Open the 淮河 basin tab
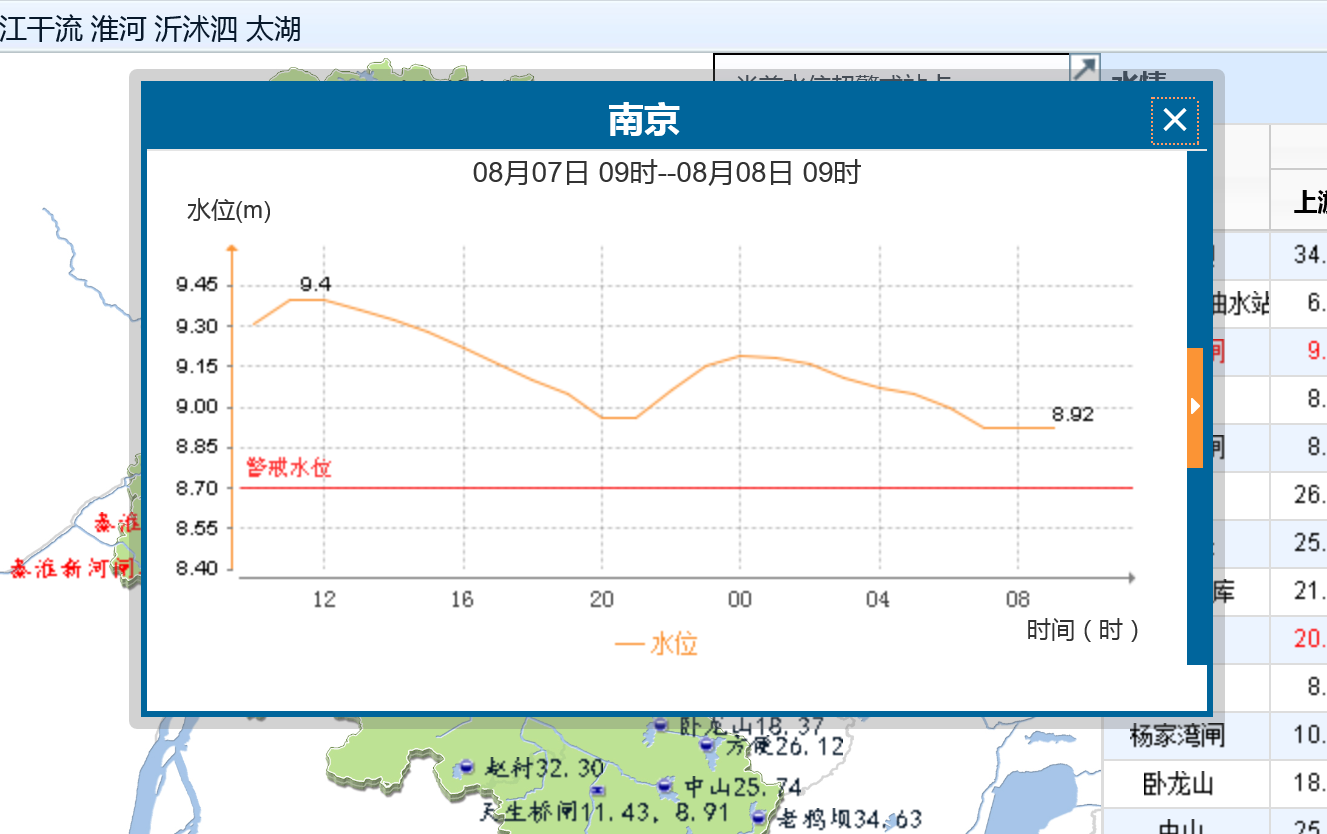This screenshot has height=834, width=1327. (118, 29)
